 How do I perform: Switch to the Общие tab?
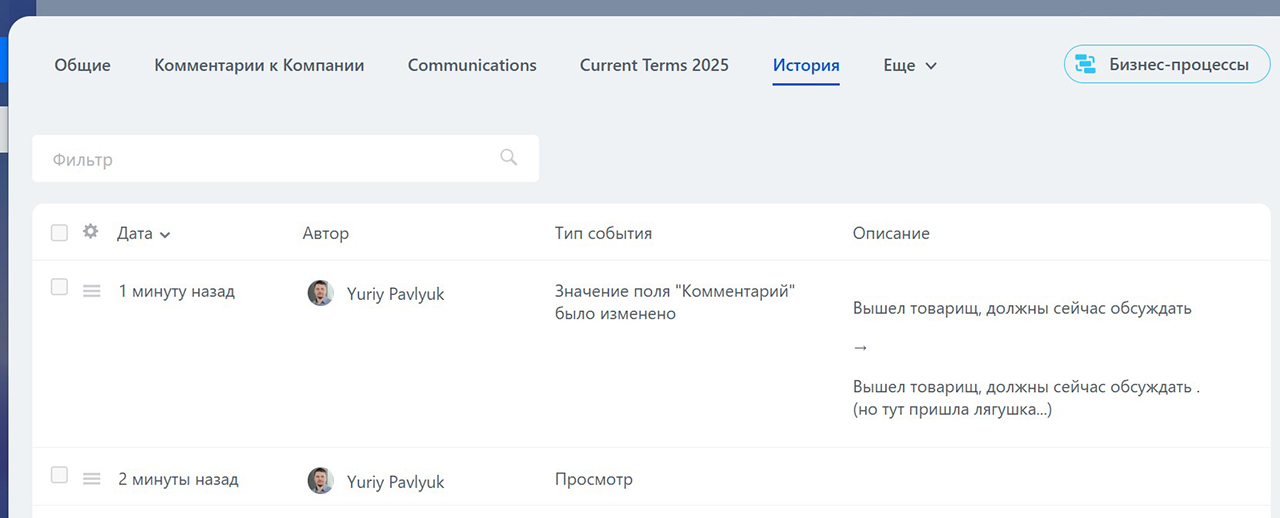[x=82, y=66]
